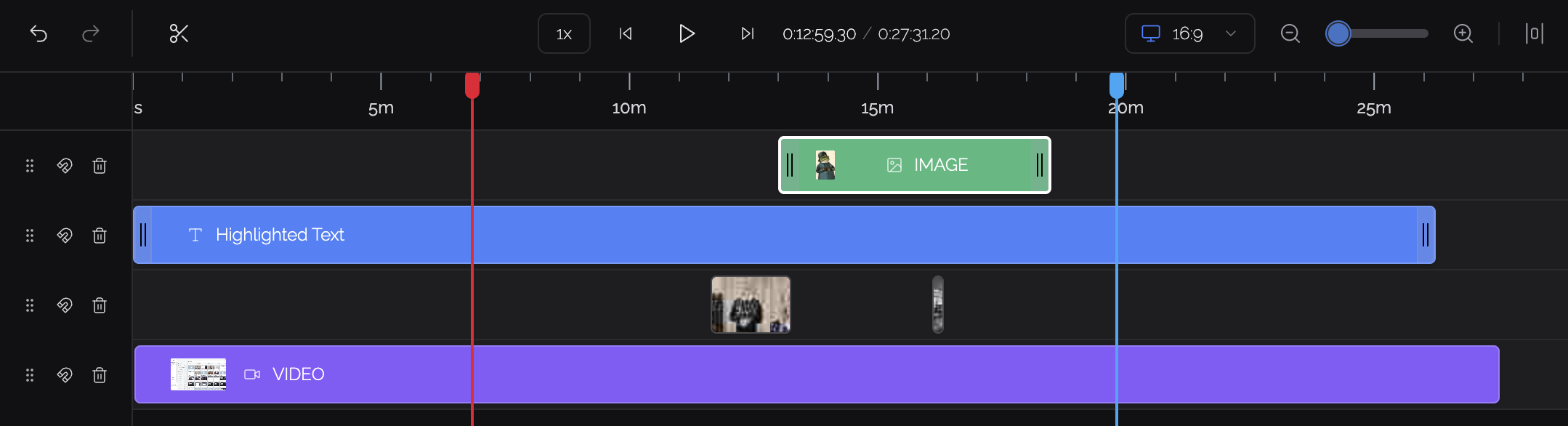Click the blue marker at 20m

(1117, 85)
